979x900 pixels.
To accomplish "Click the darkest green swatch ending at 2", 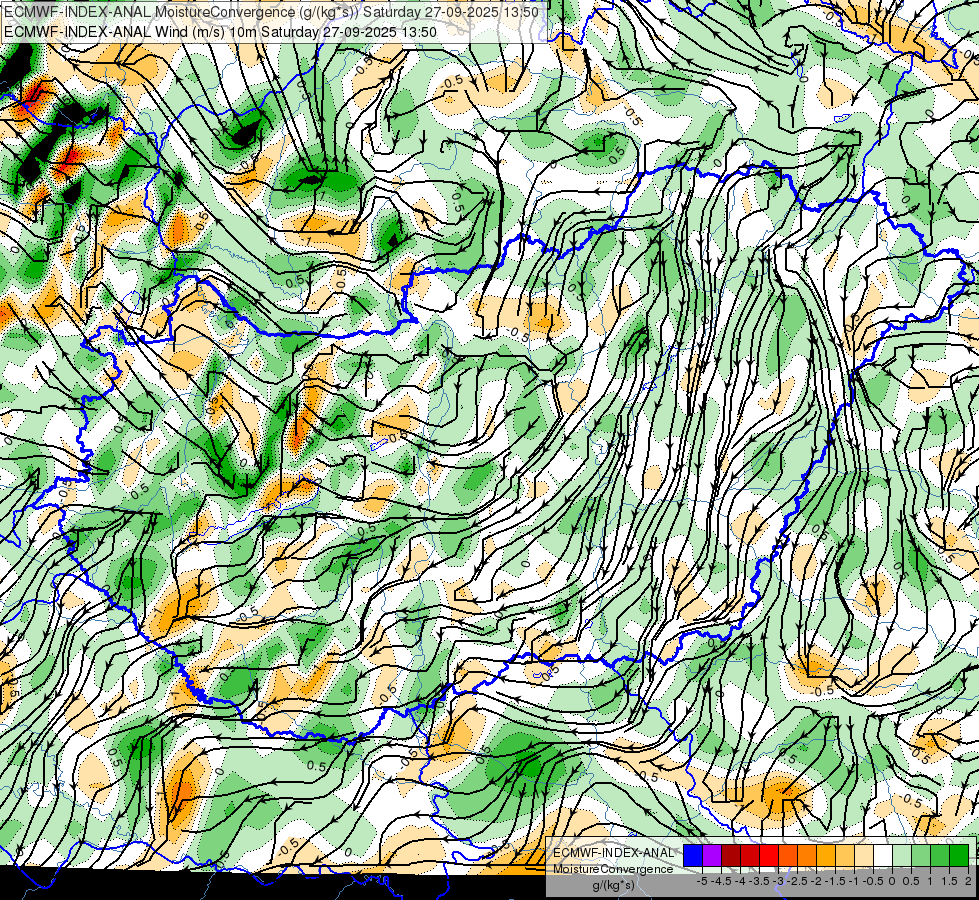I will [x=959, y=855].
